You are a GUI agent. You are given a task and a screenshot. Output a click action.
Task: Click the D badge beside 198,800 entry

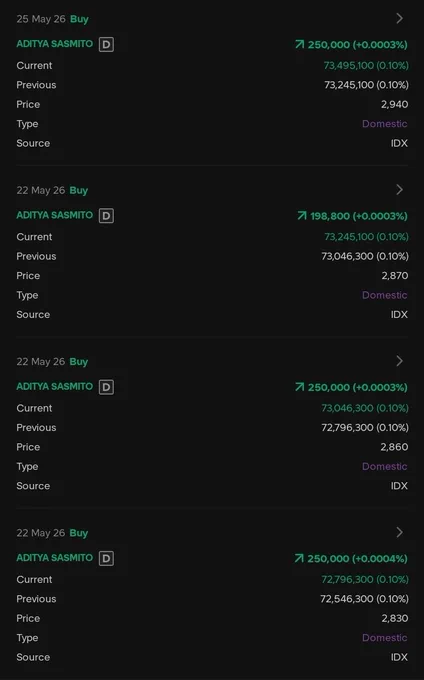pyautogui.click(x=106, y=216)
